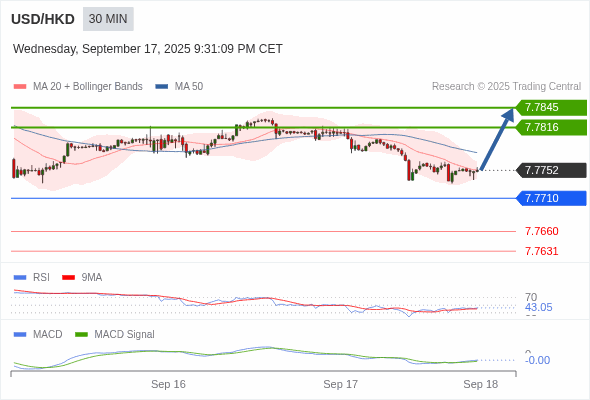Click the MA 50 blue legend swatch
The width and height of the screenshot is (590, 400).
coord(162,87)
